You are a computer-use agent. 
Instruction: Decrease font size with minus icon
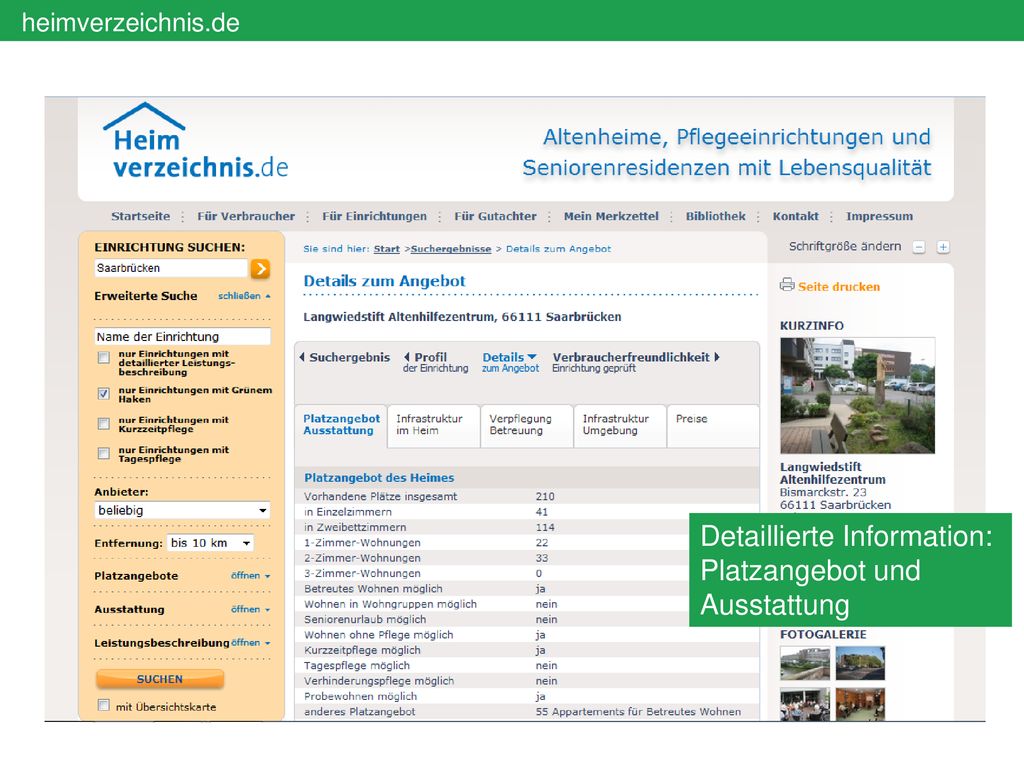click(x=919, y=247)
